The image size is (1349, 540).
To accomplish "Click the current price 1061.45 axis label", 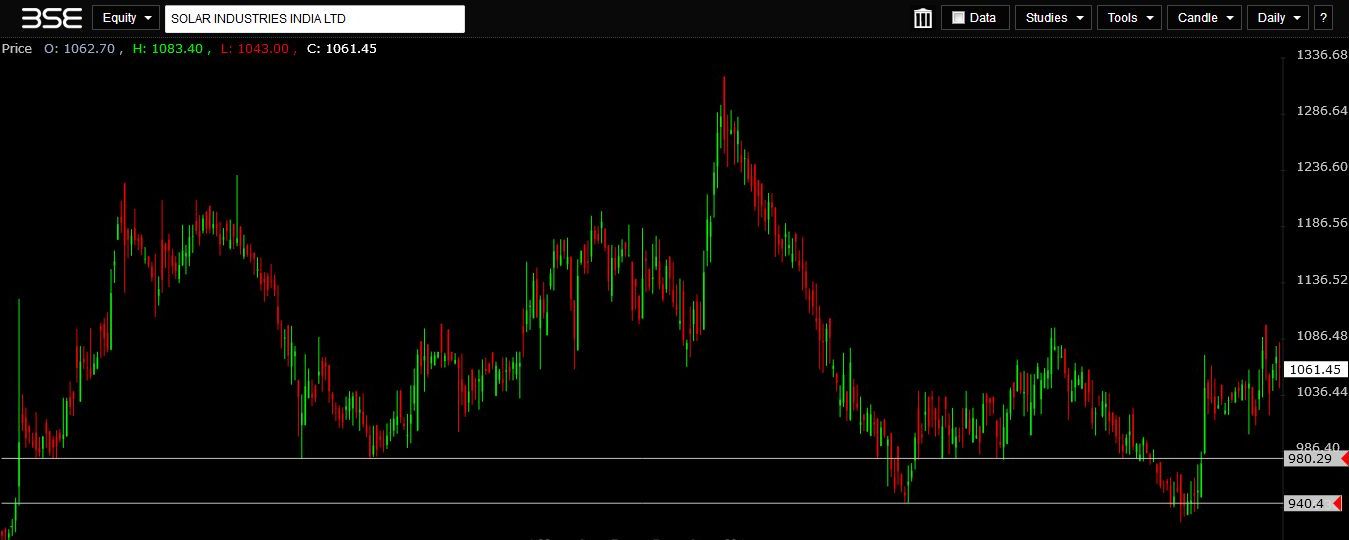I will coord(1314,370).
